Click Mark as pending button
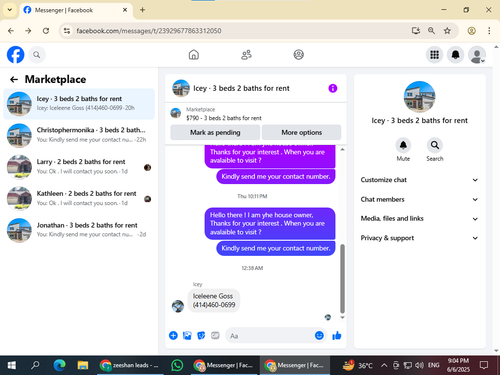500x375 pixels. pyautogui.click(x=215, y=132)
